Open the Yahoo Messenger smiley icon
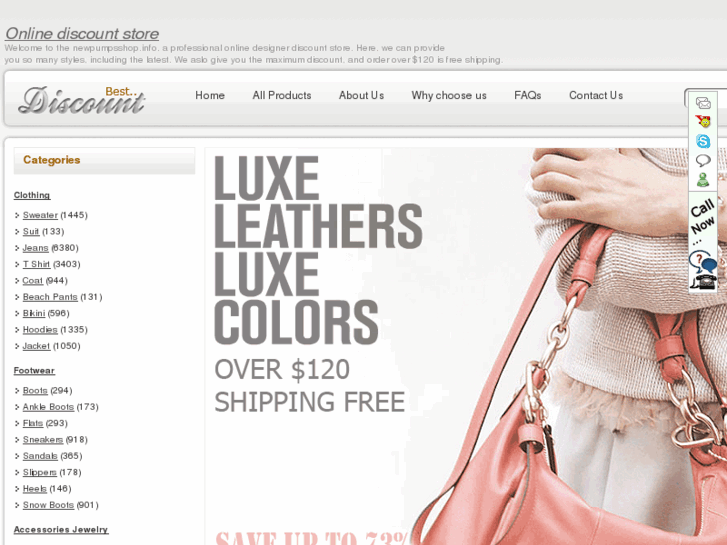Image resolution: width=727 pixels, height=545 pixels. pos(703,122)
